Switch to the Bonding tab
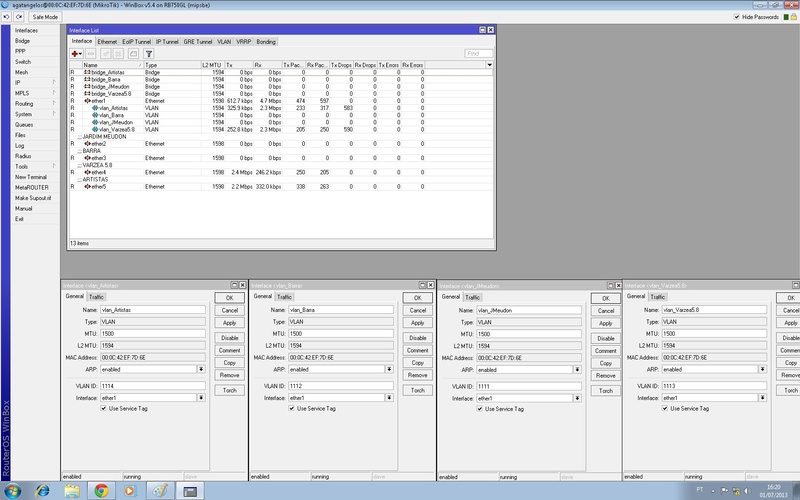The width and height of the screenshot is (800, 500). (266, 42)
